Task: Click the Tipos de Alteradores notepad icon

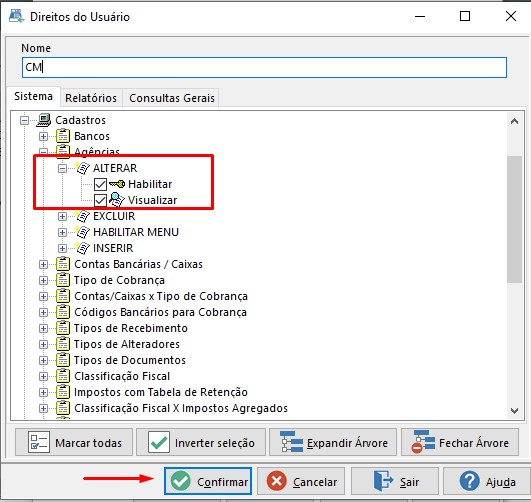Action: [63, 344]
